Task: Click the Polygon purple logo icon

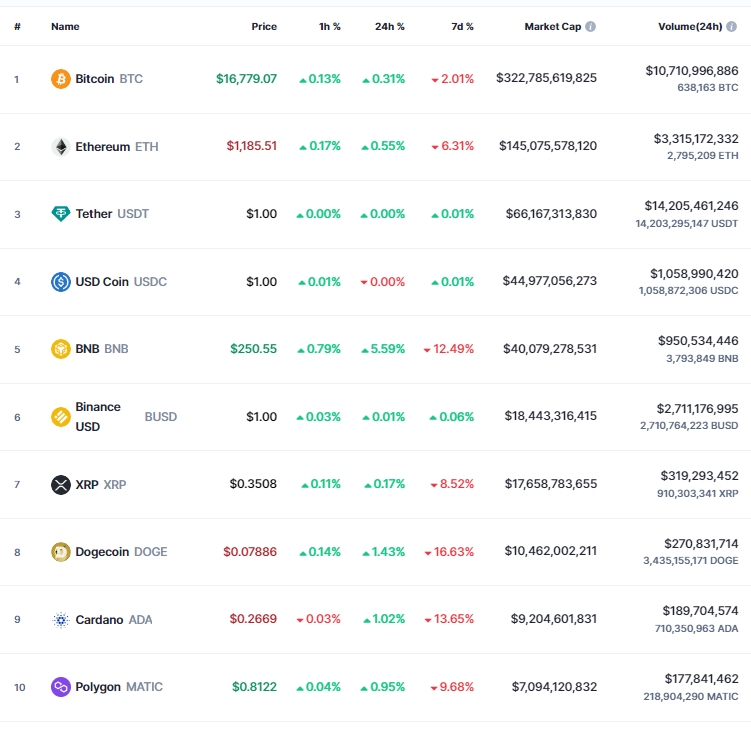Action: (61, 687)
